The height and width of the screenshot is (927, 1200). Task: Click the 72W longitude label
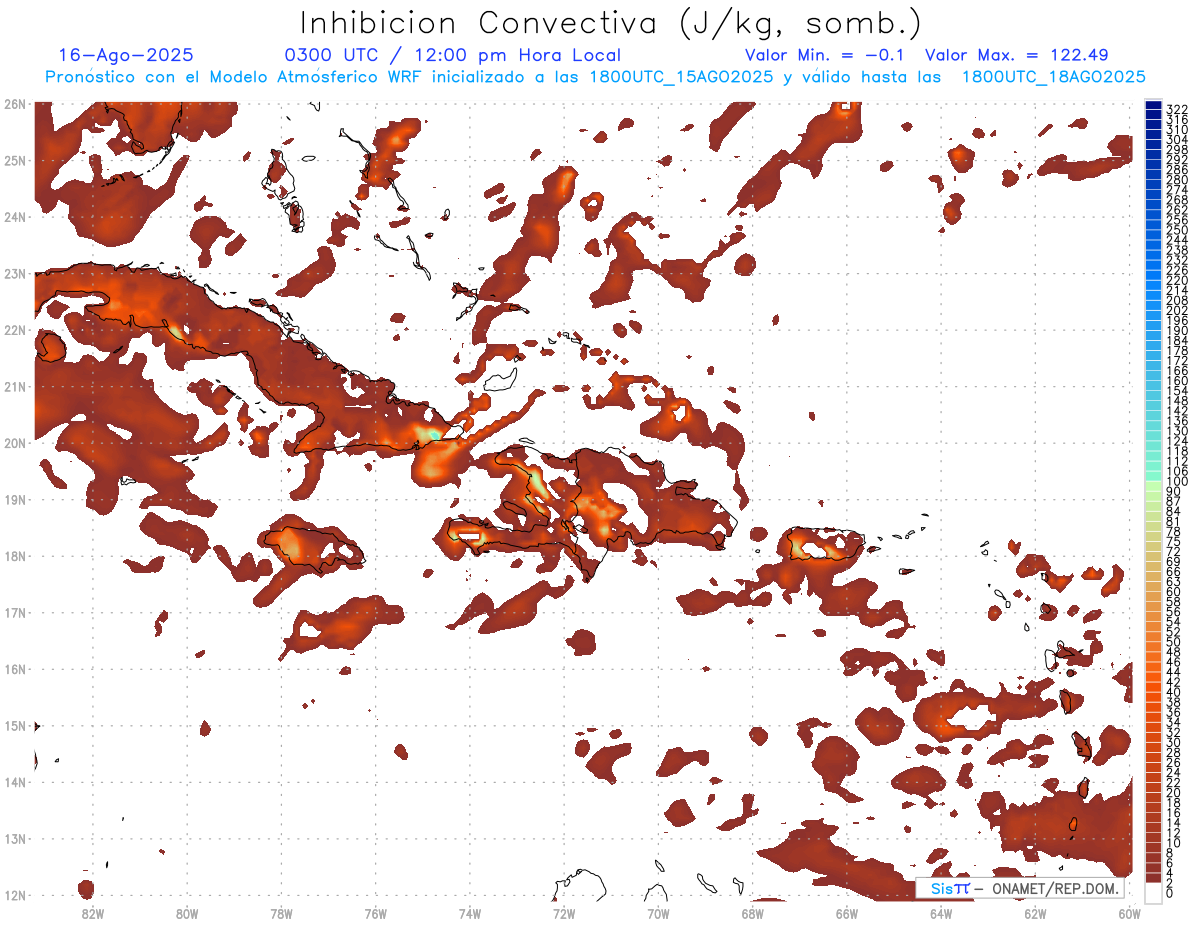tap(564, 913)
